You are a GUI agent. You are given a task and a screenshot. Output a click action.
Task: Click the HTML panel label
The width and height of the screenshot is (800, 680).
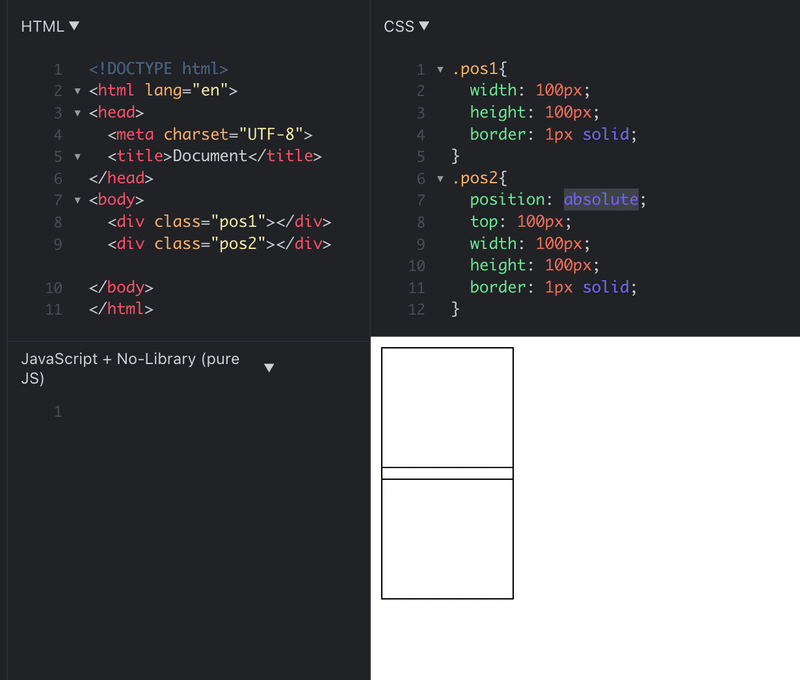(42, 26)
